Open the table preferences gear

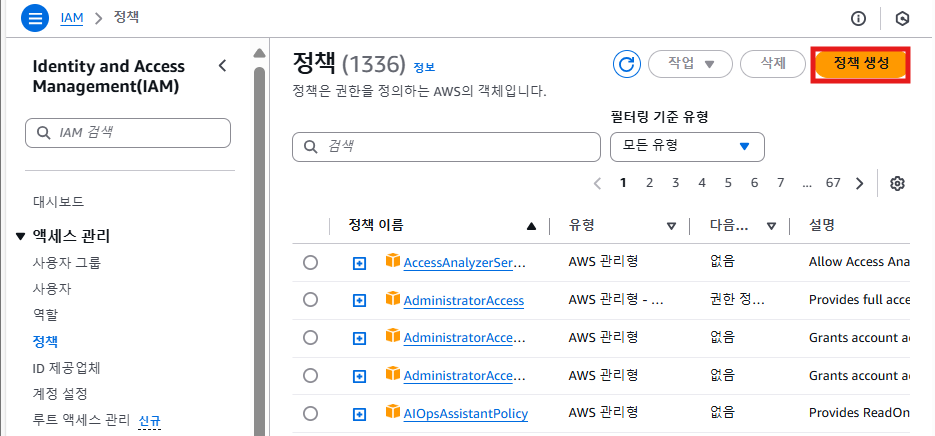pos(897,183)
